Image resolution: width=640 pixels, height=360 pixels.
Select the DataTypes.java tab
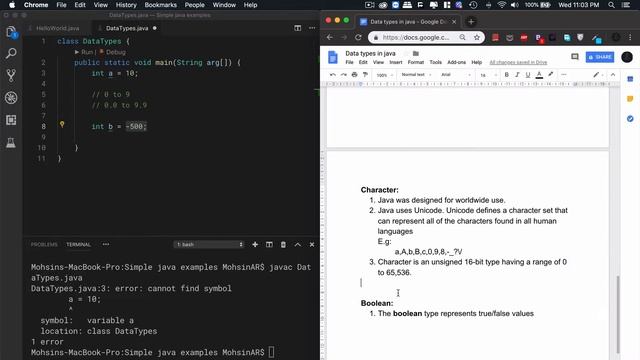tap(127, 28)
